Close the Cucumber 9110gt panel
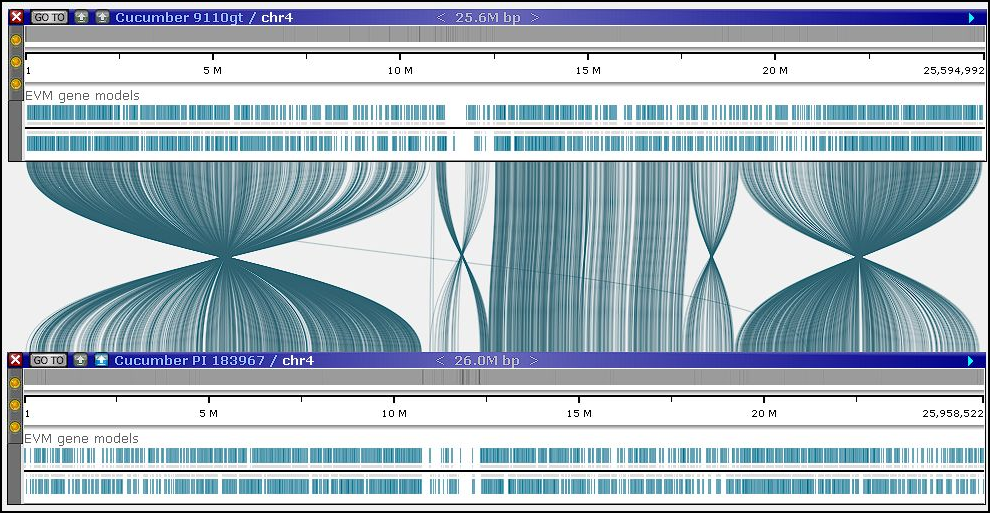 tap(16, 17)
